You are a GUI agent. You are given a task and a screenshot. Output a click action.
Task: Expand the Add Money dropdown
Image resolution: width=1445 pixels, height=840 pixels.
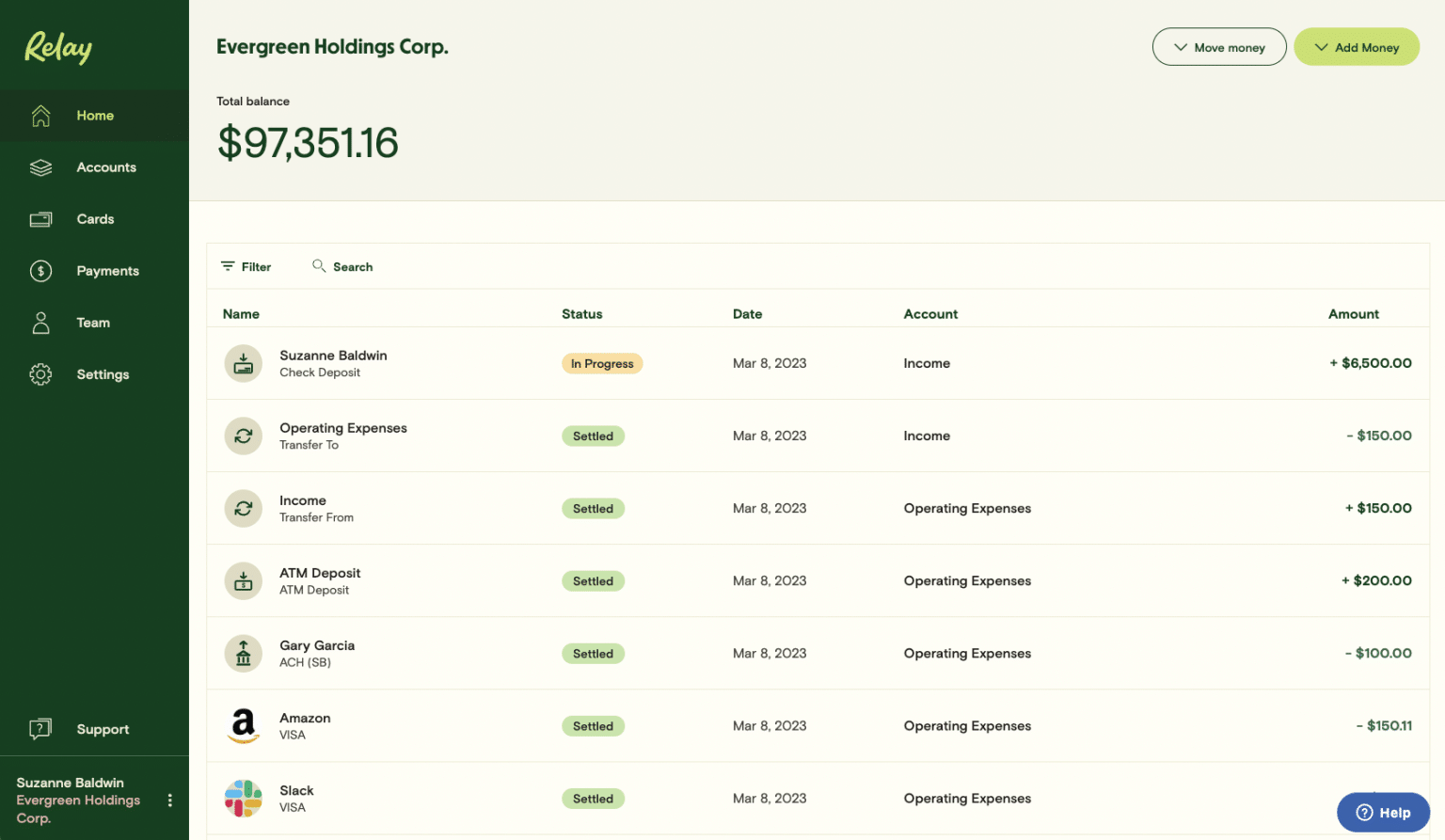(1357, 46)
